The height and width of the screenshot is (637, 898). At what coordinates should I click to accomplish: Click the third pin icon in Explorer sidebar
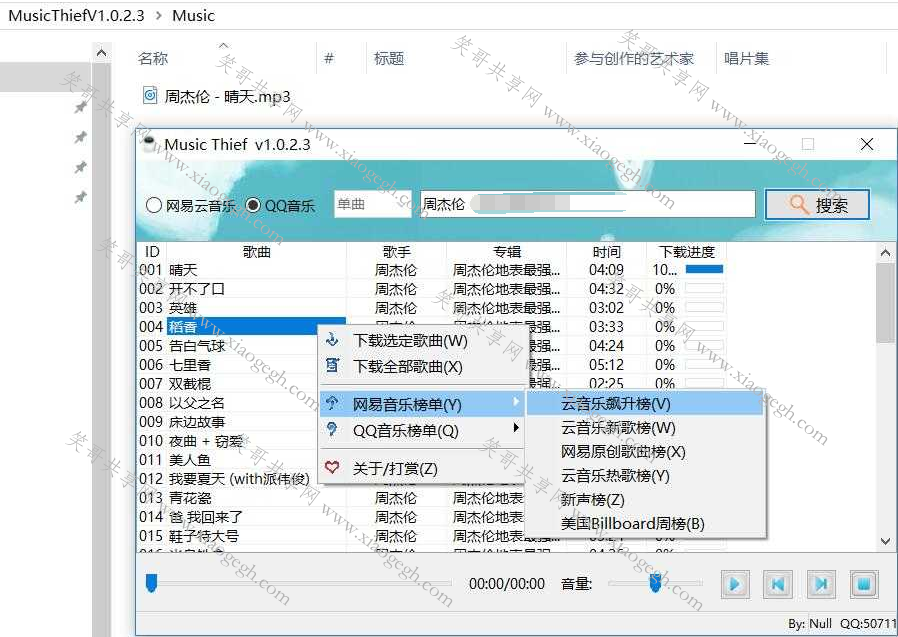pyautogui.click(x=81, y=167)
